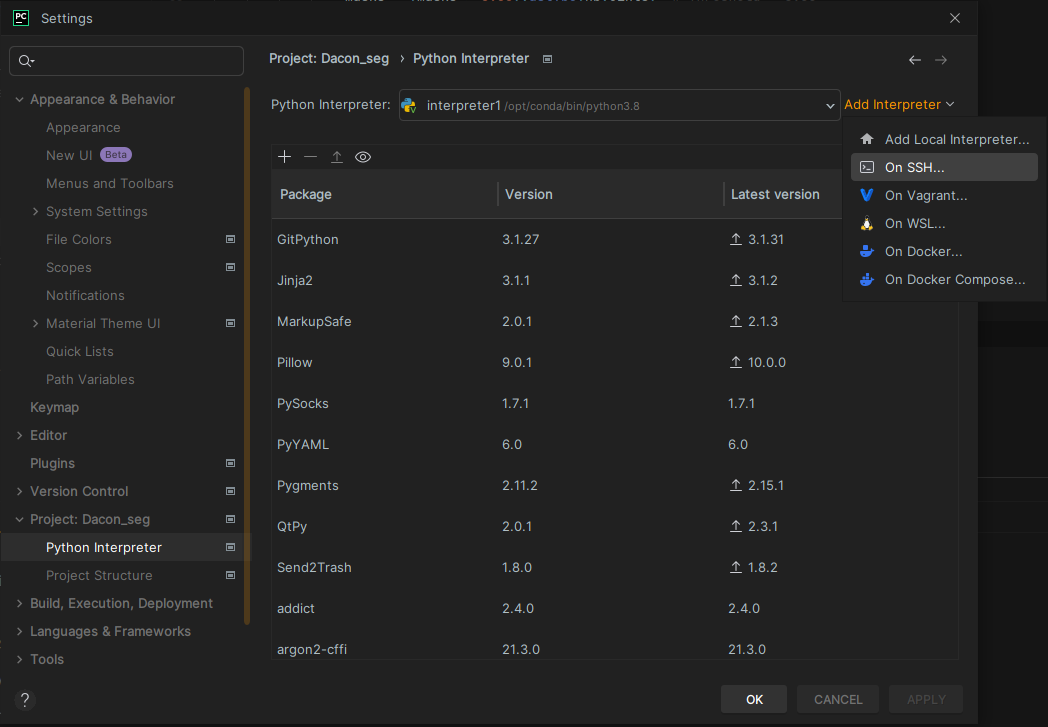Click the plus icon to install a package
Viewport: 1048px width, 727px height.
[284, 156]
